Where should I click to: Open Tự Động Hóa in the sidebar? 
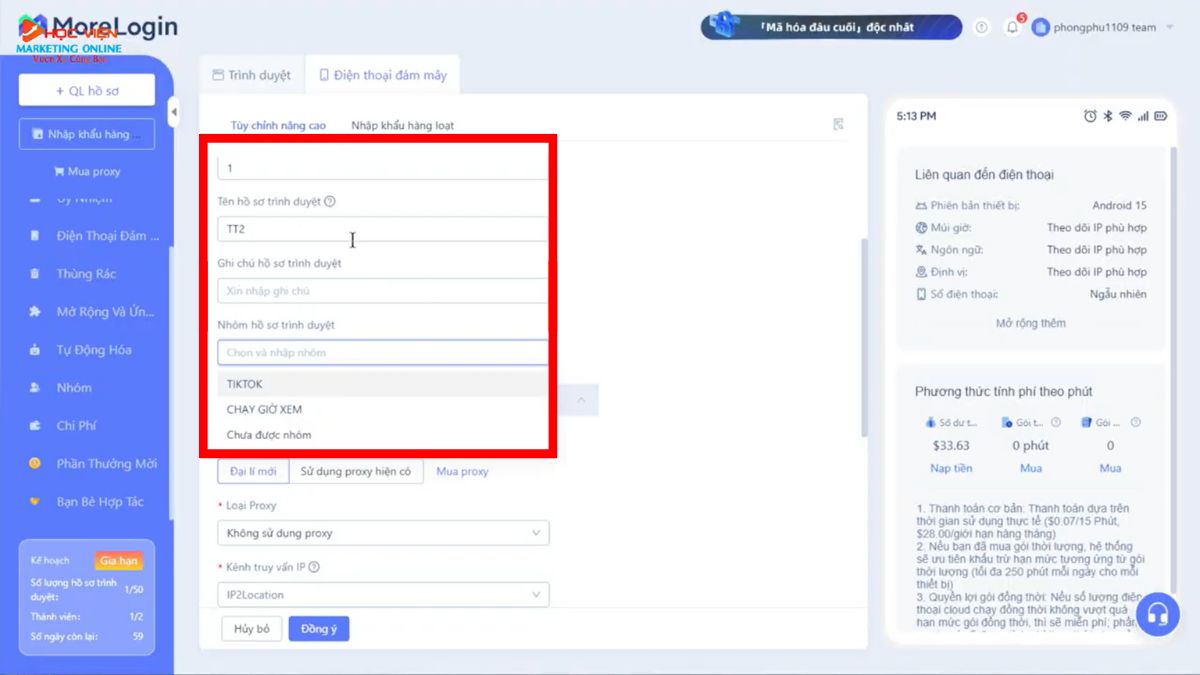pyautogui.click(x=93, y=350)
